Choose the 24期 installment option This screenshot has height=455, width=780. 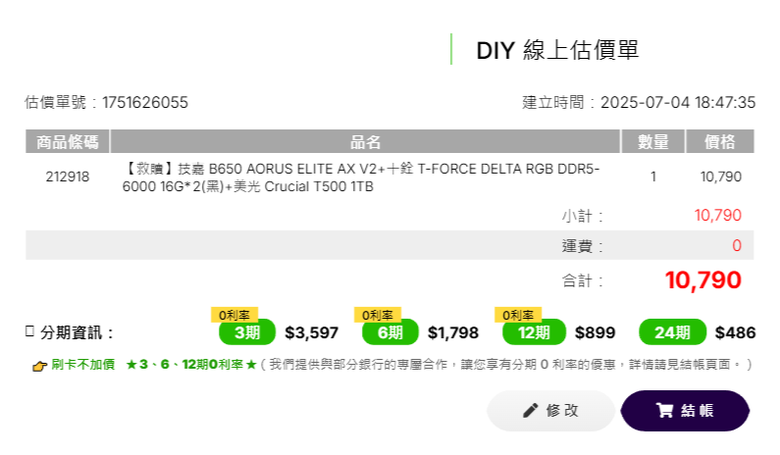click(x=672, y=332)
